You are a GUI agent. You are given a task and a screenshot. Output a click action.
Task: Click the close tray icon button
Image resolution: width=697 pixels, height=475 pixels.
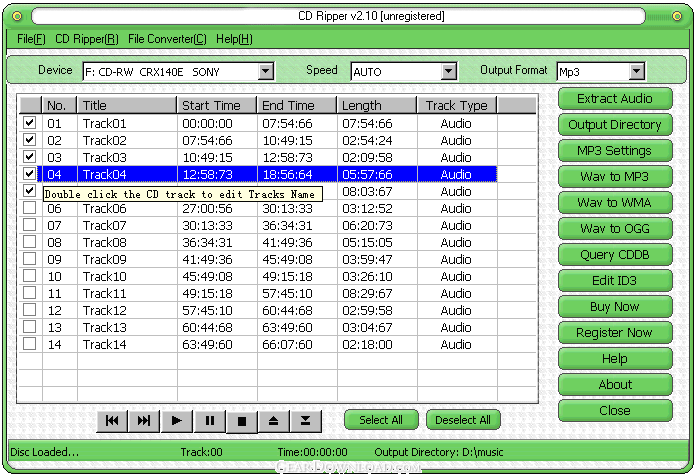[305, 421]
